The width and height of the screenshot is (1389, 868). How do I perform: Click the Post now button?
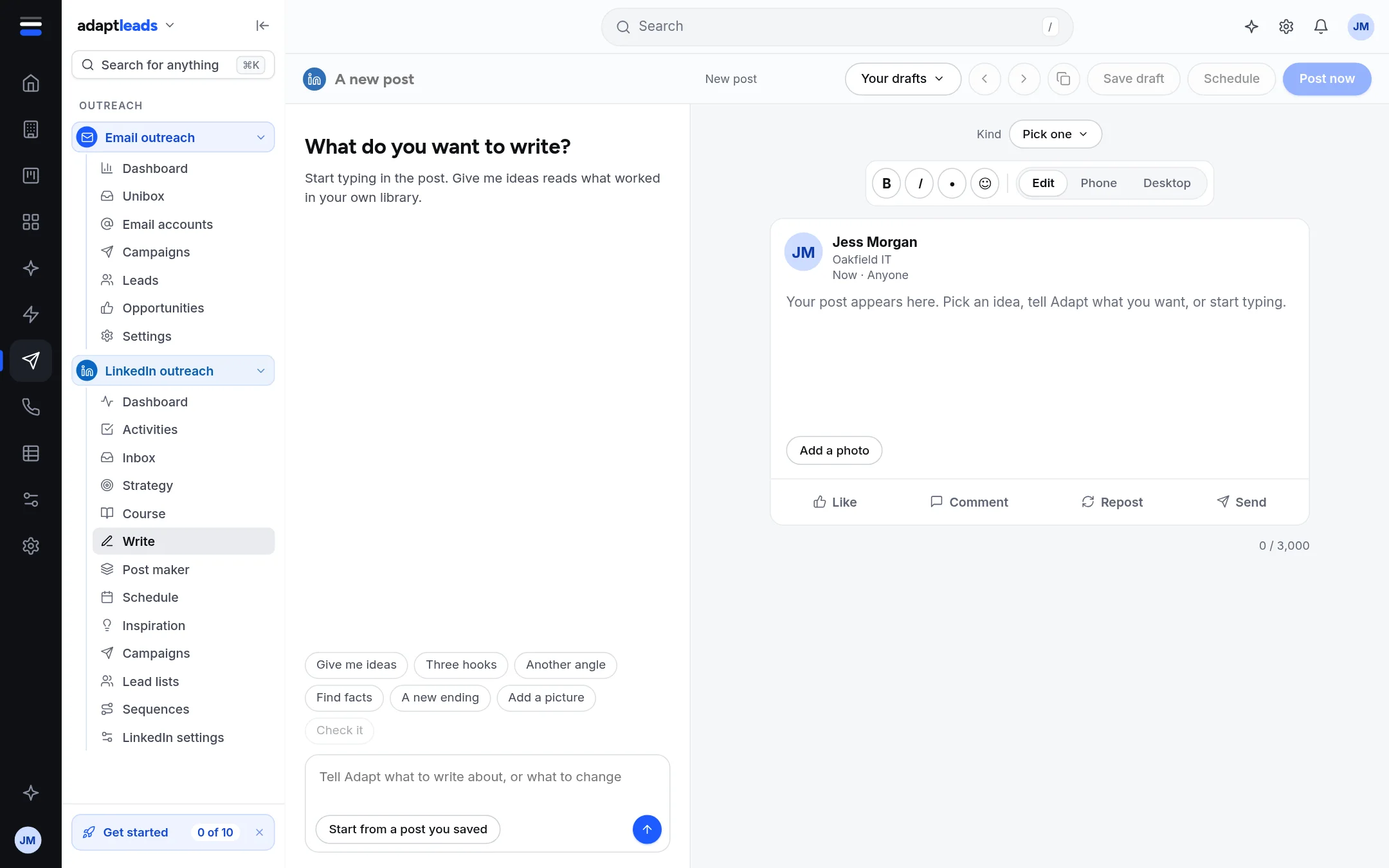coord(1327,79)
